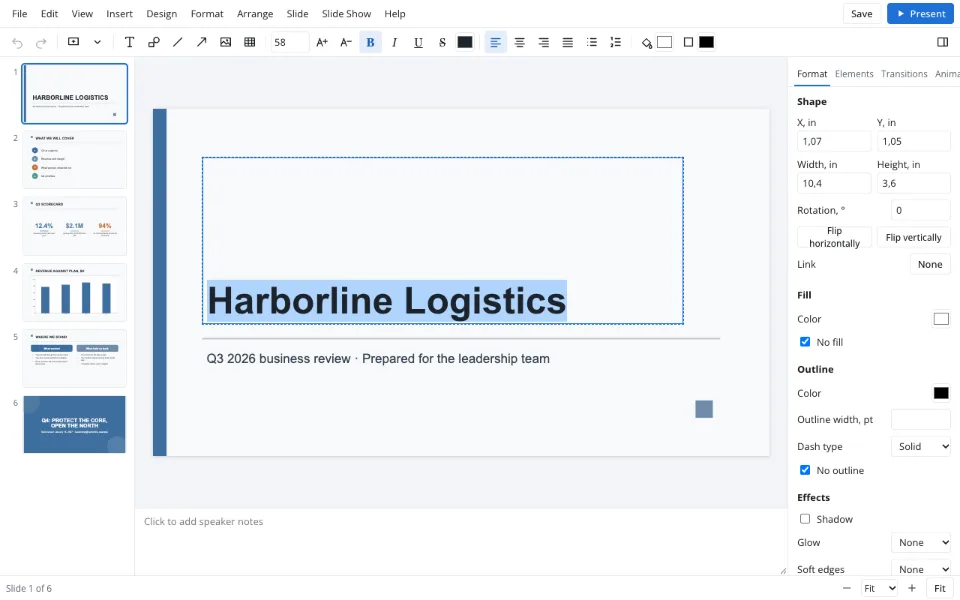This screenshot has width=960, height=600.
Task: Click the zoom in plus icon
Action: tap(912, 588)
